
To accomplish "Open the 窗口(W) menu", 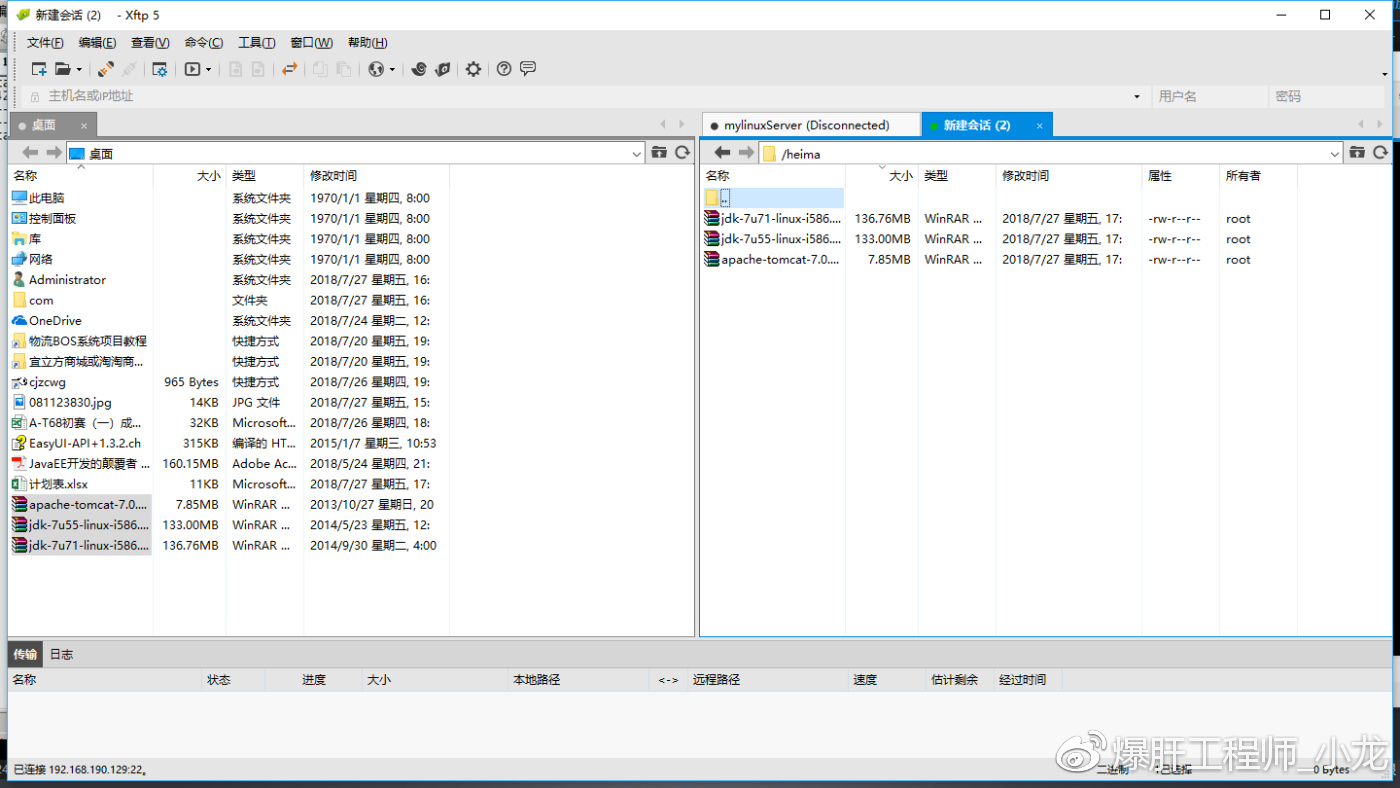I will coord(311,43).
